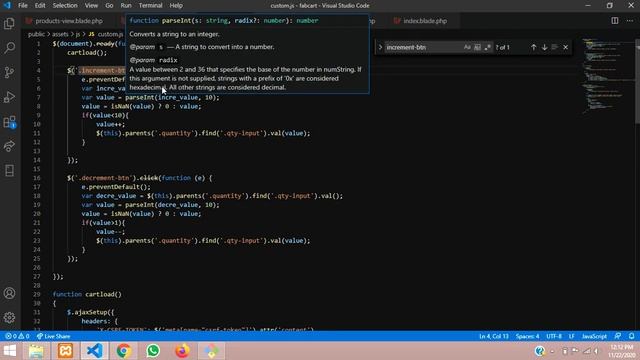The height and width of the screenshot is (360, 640).
Task: Toggle Use Regular Expression in find widget
Action: click(488, 47)
